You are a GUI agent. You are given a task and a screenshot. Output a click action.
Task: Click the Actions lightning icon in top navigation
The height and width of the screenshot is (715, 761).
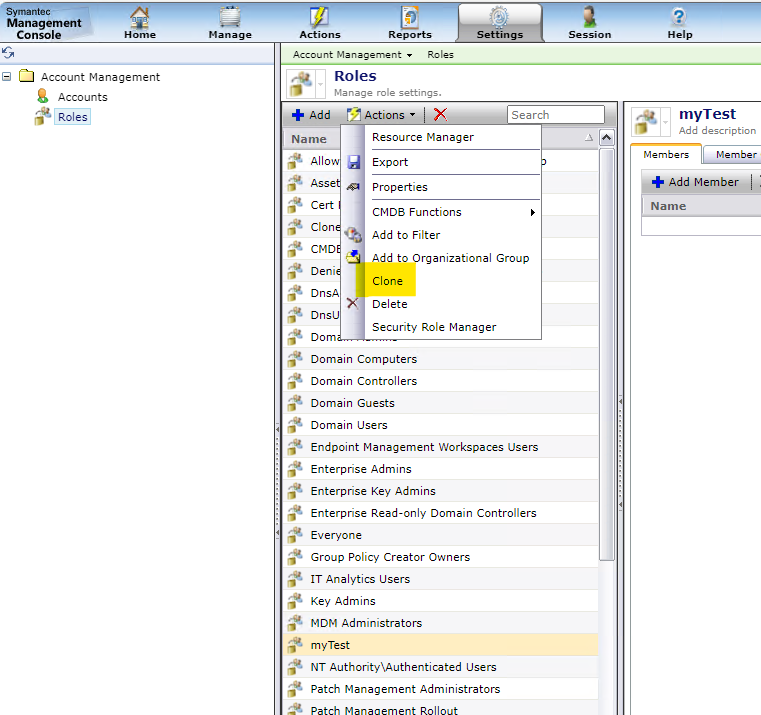pyautogui.click(x=320, y=18)
